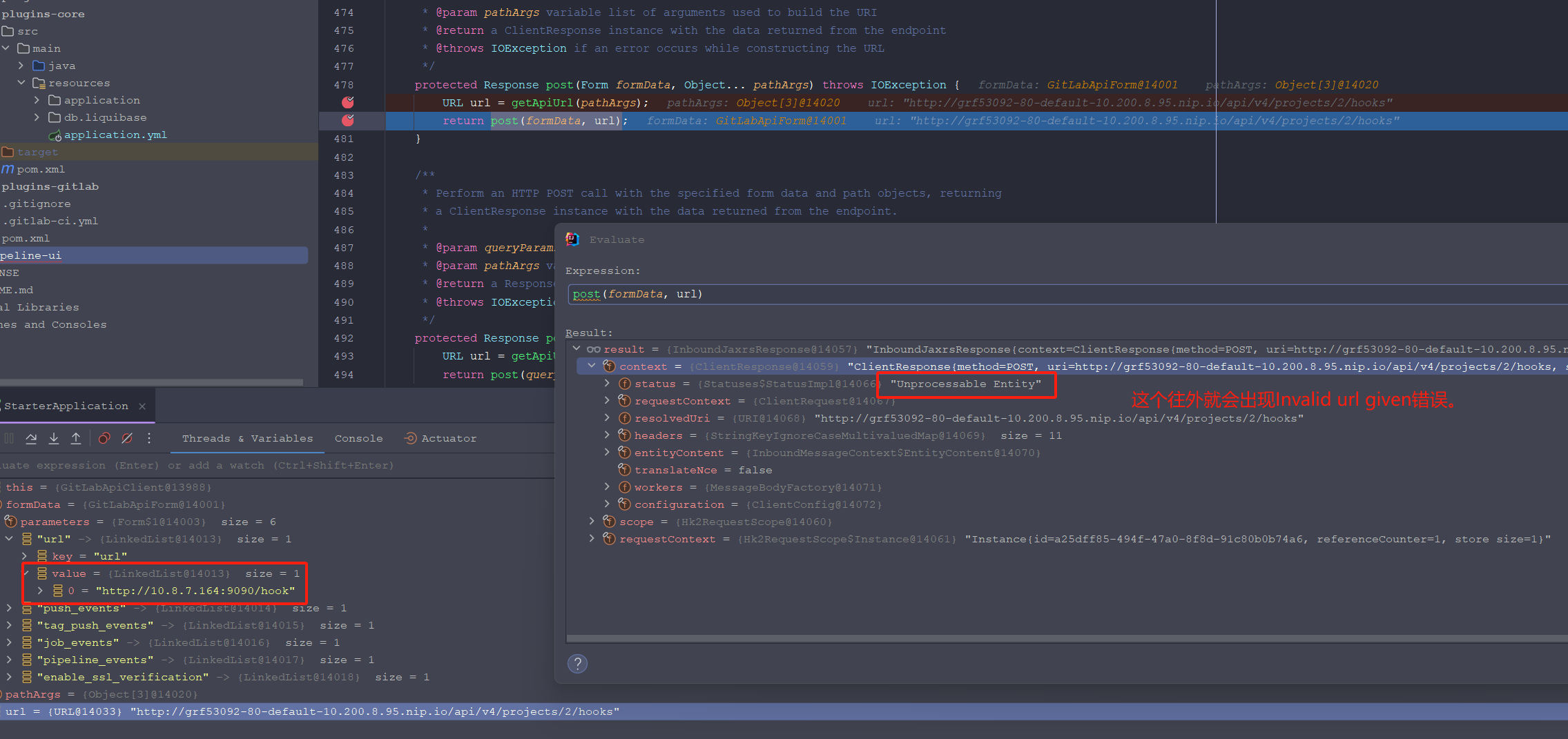Click the evaluate expression field in Variables pane
Image resolution: width=1568 pixels, height=739 pixels.
click(276, 466)
